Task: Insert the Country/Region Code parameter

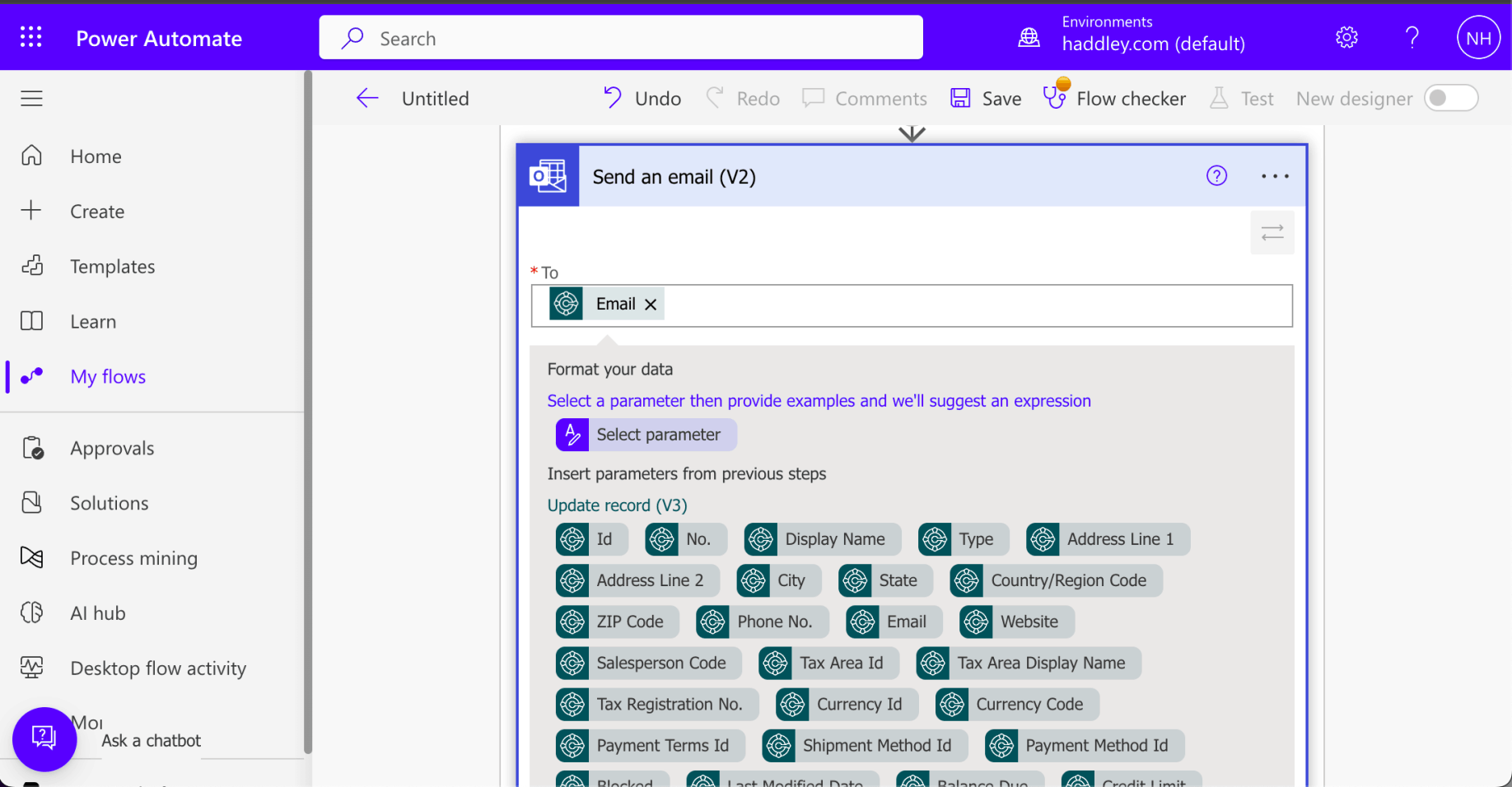Action: click(1057, 580)
